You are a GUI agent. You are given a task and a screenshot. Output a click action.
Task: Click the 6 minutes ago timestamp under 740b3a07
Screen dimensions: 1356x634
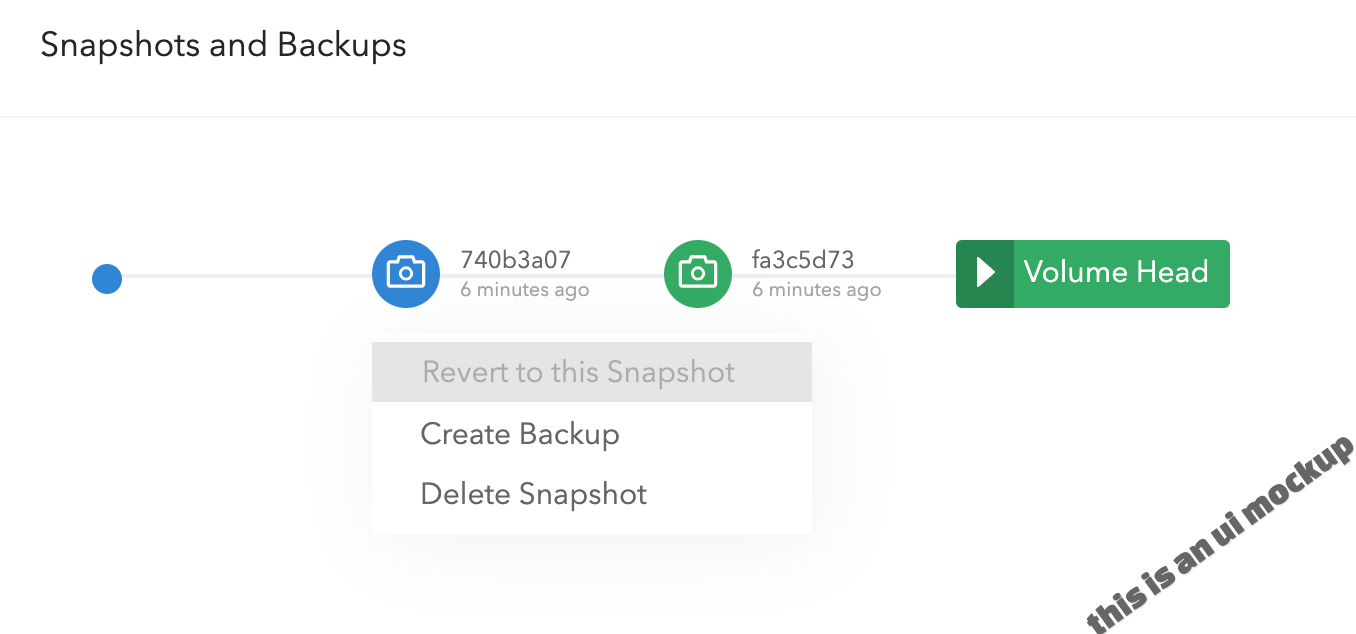pyautogui.click(x=524, y=290)
